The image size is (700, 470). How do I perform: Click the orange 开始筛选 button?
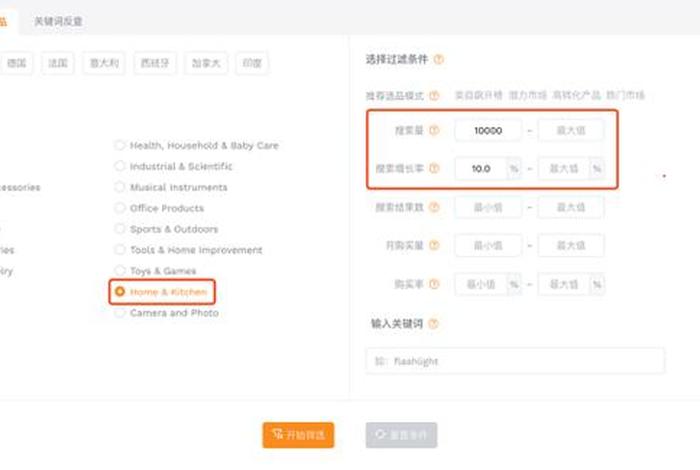(x=298, y=435)
